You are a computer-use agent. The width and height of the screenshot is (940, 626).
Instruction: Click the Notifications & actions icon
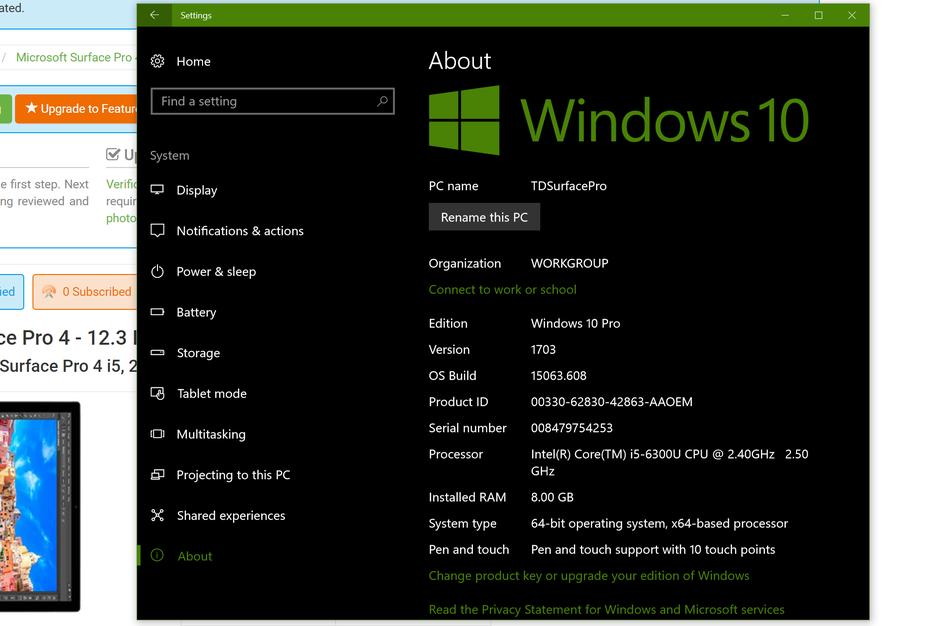pyautogui.click(x=157, y=230)
